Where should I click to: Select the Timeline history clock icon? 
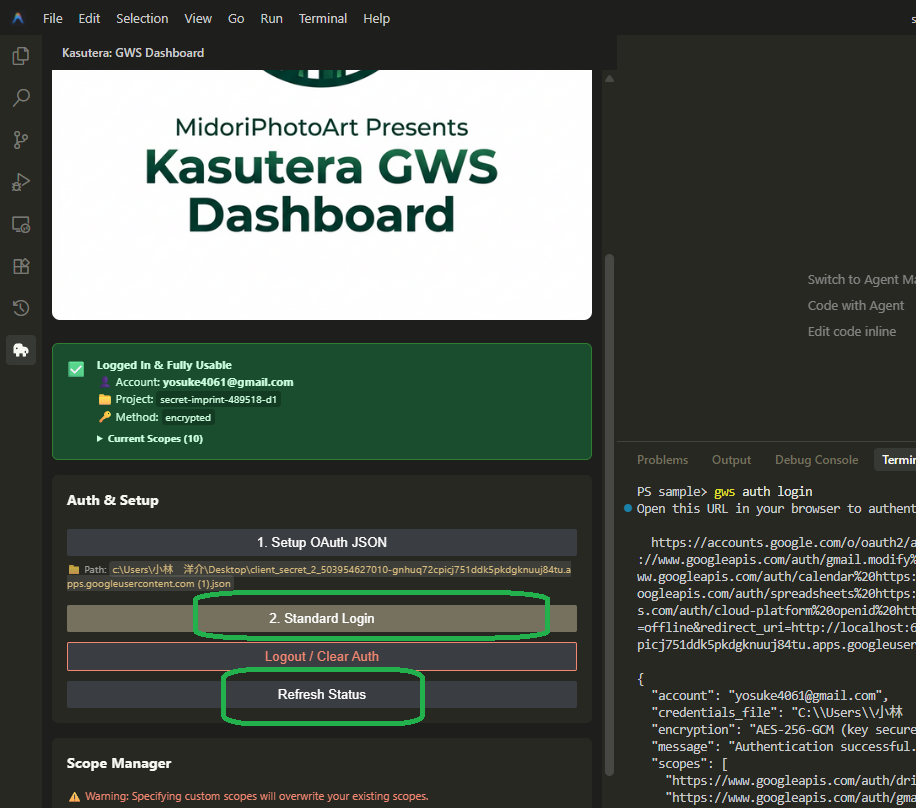point(20,308)
